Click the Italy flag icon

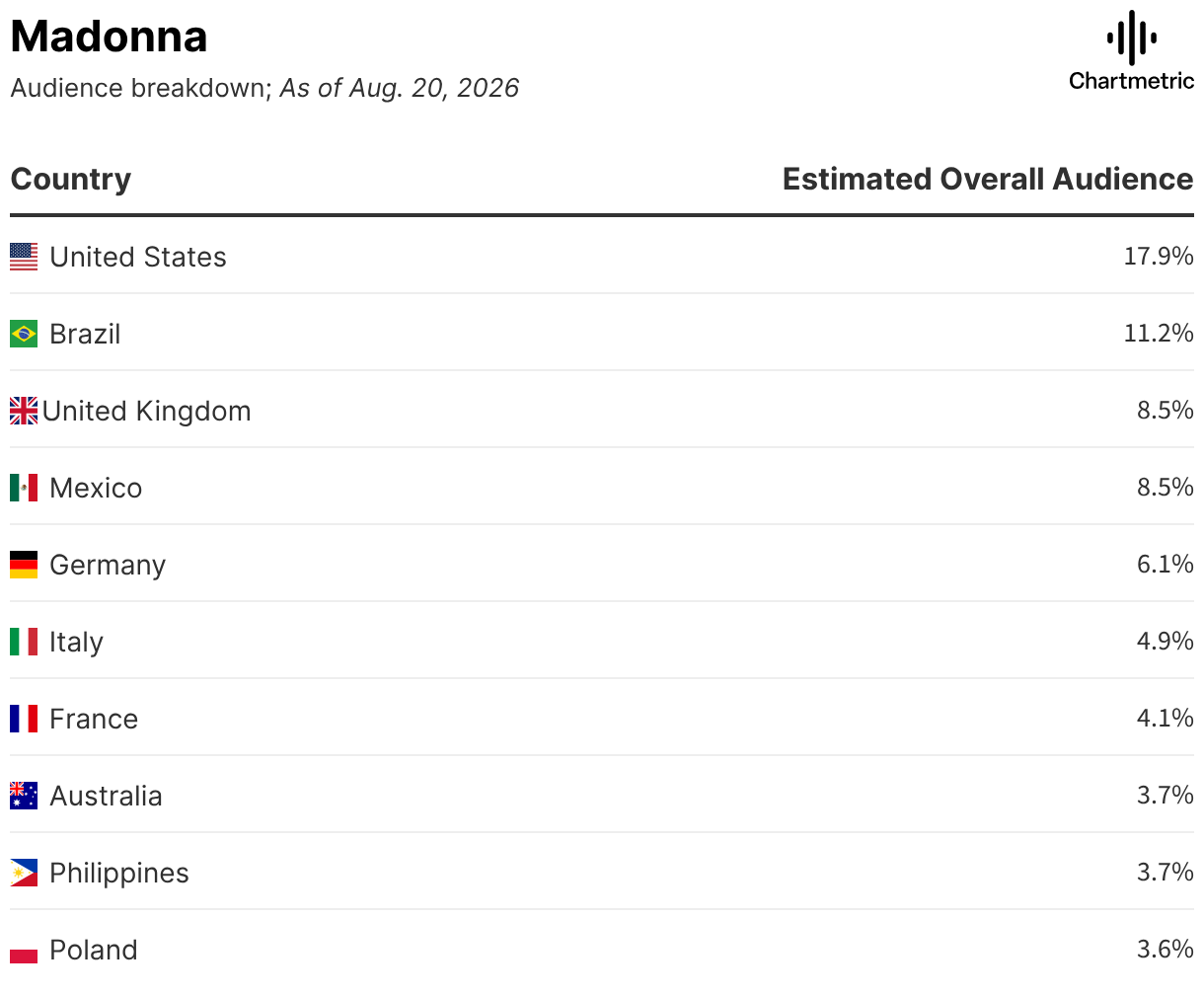point(24,642)
